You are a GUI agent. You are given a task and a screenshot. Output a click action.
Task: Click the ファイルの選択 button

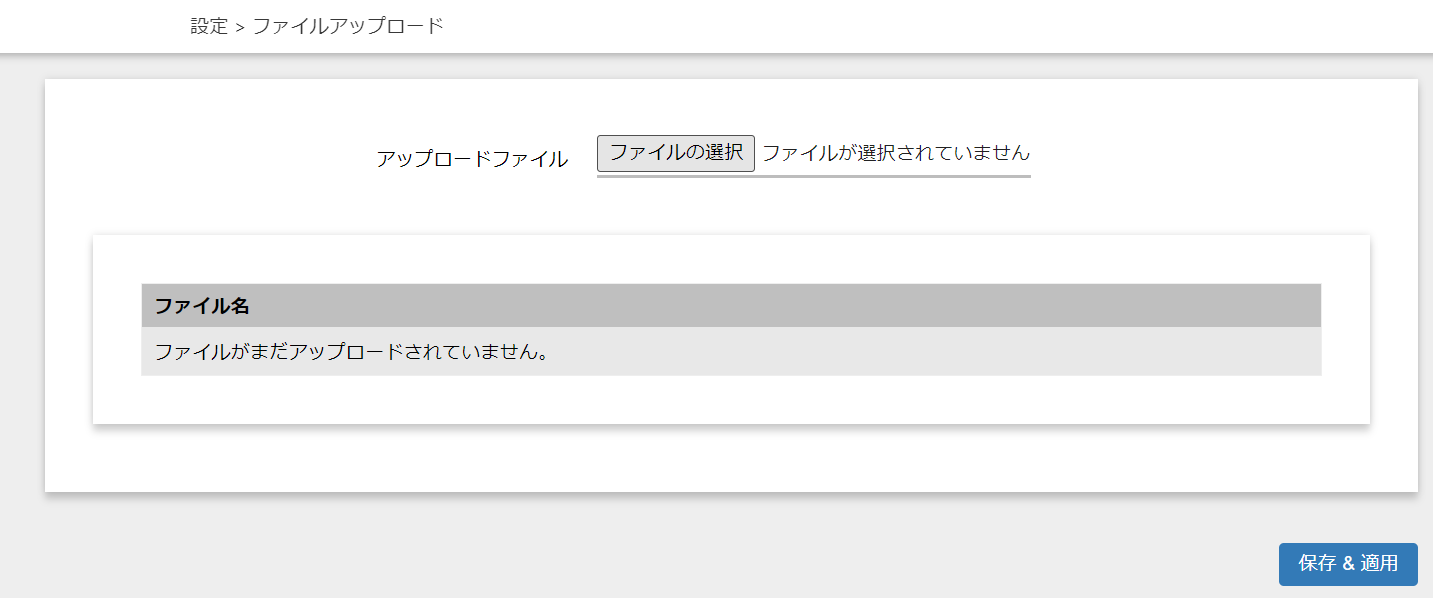[676, 153]
